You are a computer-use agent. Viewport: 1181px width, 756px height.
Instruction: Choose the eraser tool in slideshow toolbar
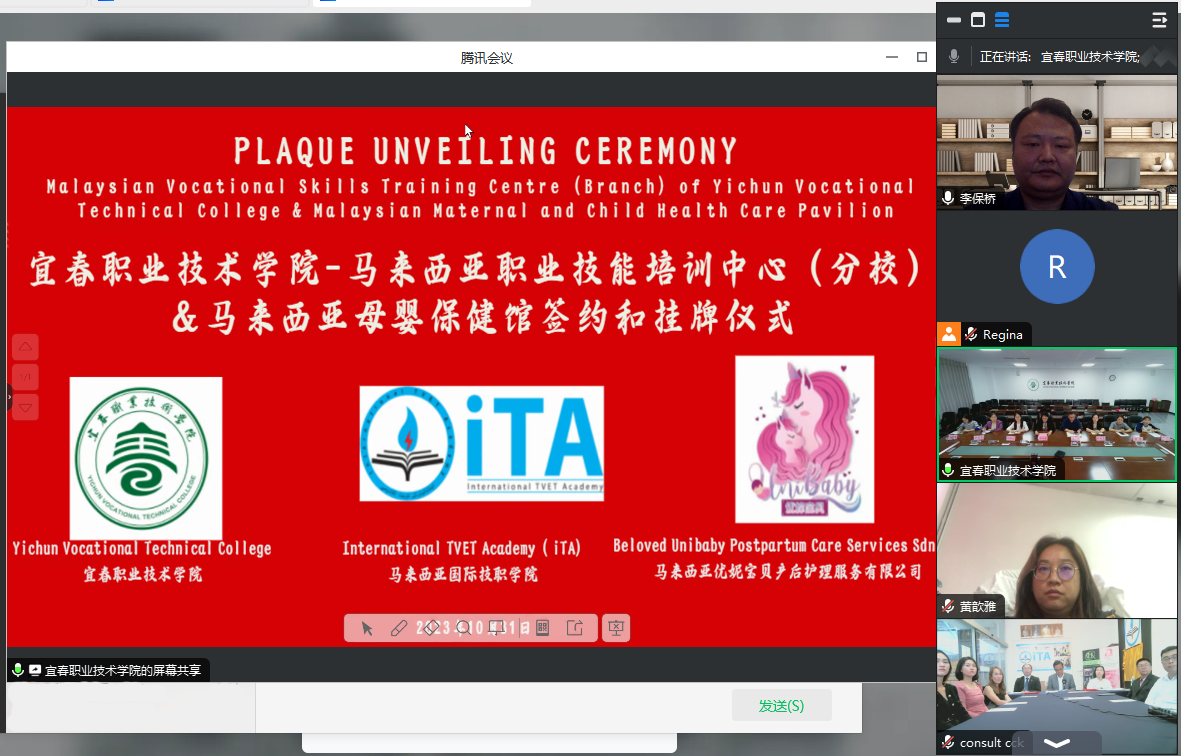click(x=431, y=628)
